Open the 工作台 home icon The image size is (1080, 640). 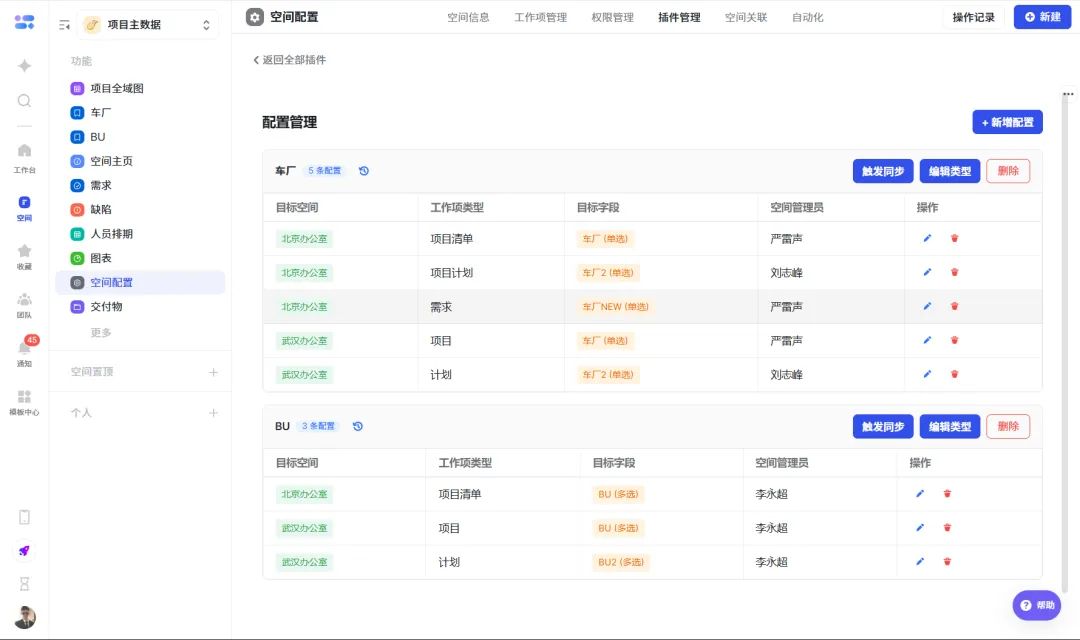pos(24,158)
